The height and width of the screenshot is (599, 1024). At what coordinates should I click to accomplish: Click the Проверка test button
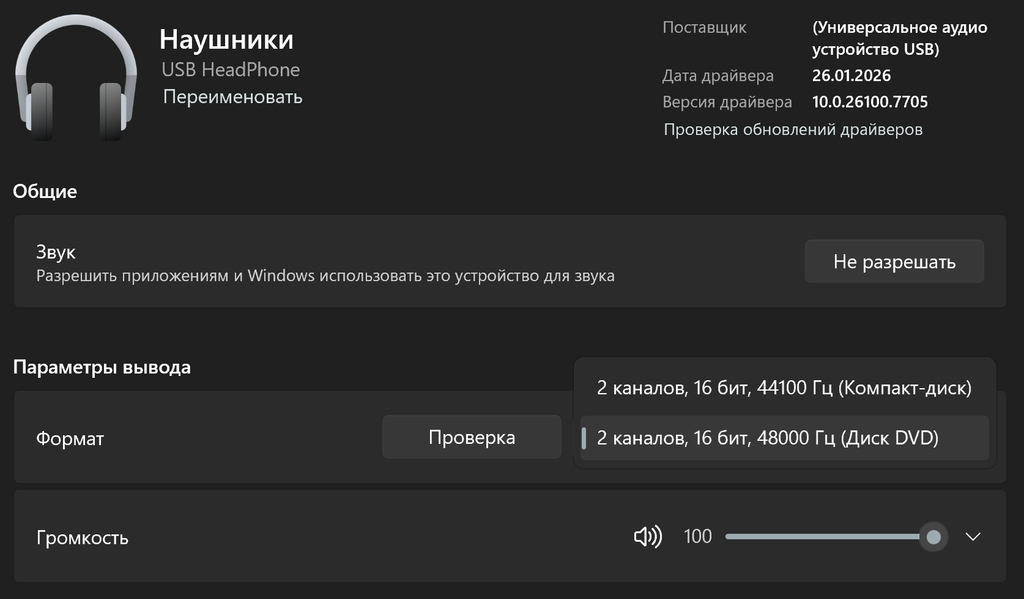point(471,437)
